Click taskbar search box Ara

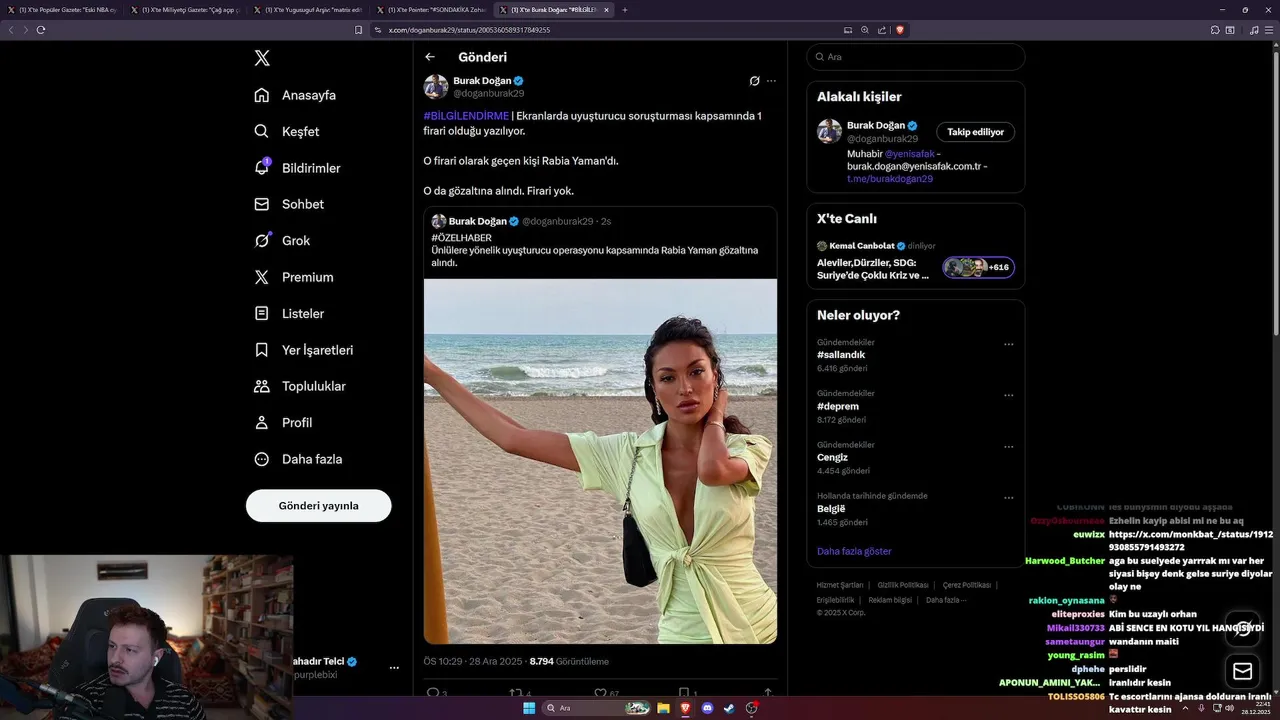[596, 708]
